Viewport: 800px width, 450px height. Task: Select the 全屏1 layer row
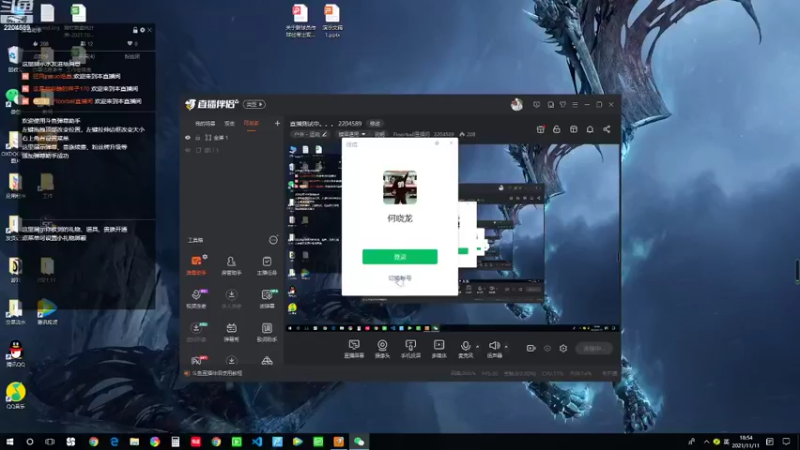(x=232, y=138)
